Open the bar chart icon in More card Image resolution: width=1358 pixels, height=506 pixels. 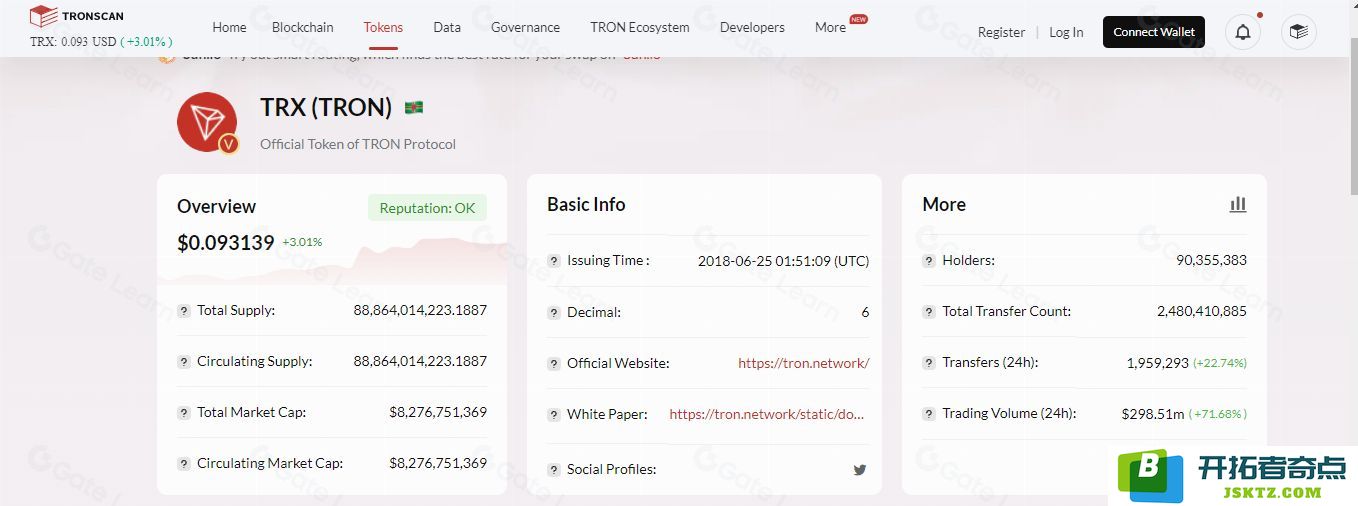(x=1238, y=204)
